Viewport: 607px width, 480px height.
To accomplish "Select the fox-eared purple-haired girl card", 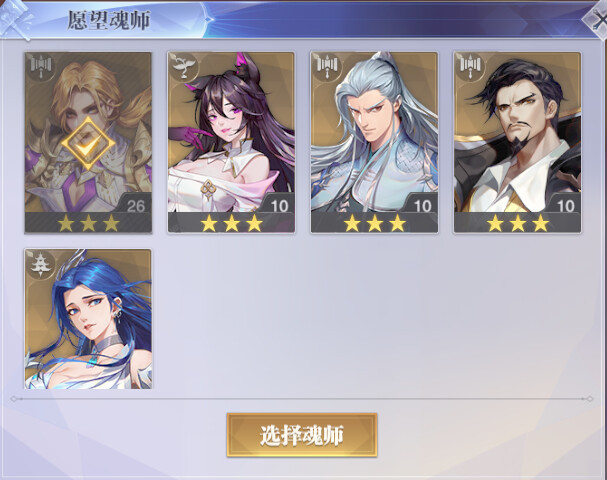I will (x=231, y=142).
